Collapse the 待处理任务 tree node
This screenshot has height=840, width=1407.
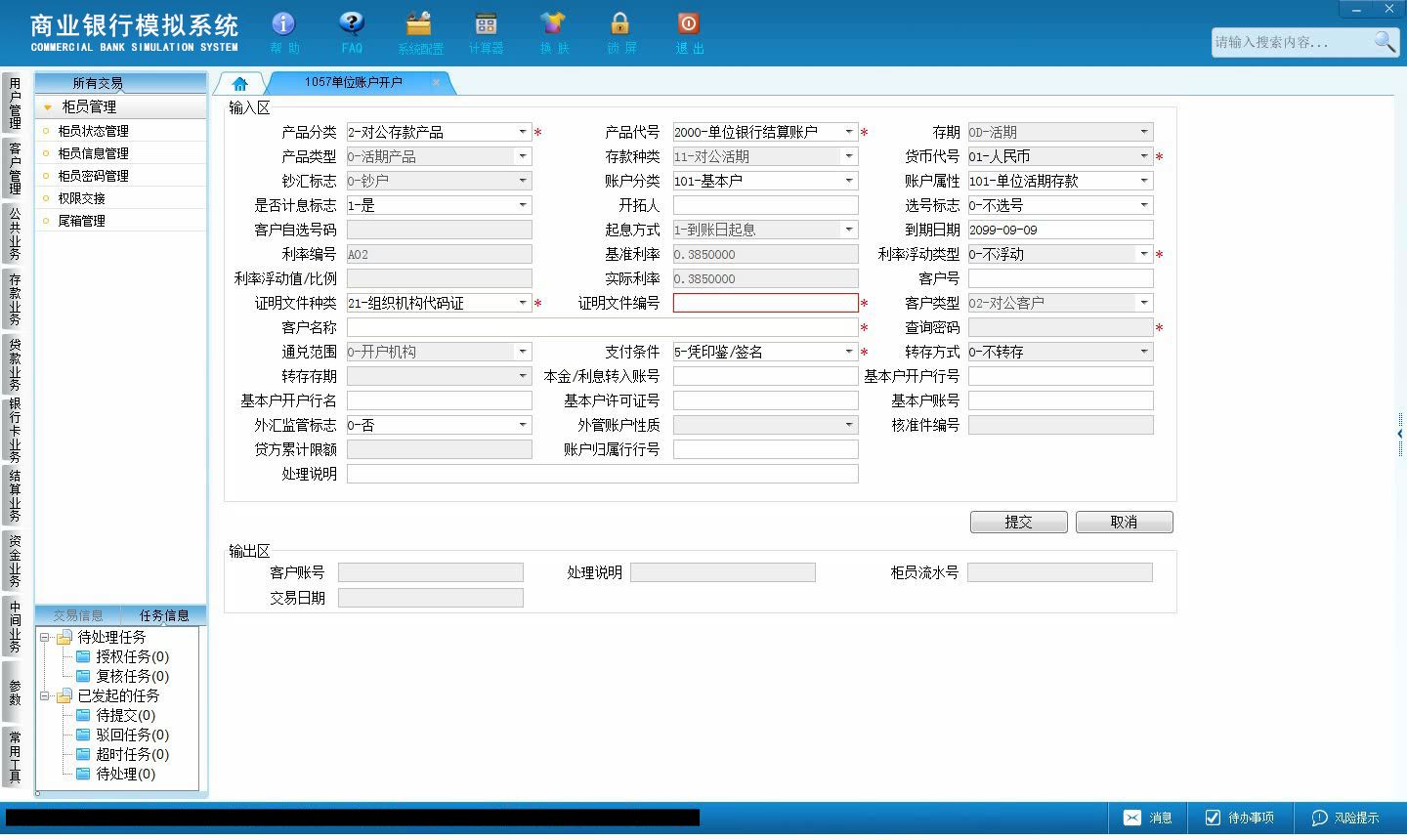click(44, 637)
